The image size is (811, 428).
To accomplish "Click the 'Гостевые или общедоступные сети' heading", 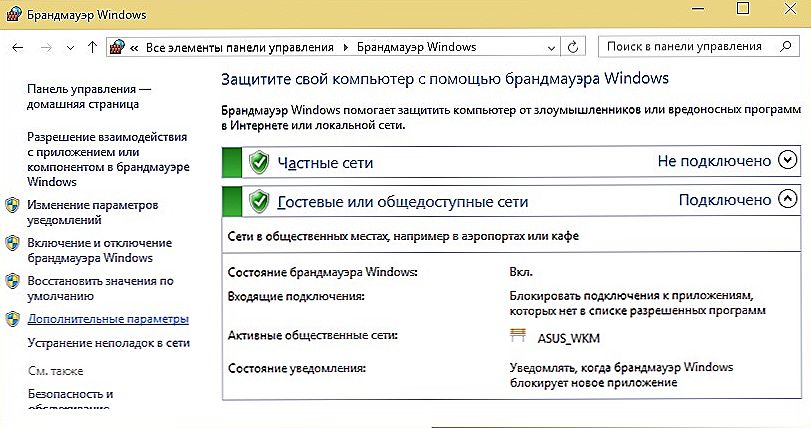I will [x=403, y=202].
